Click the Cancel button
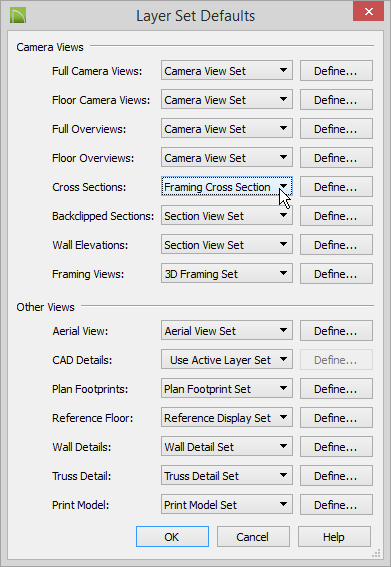Image resolution: width=391 pixels, height=567 pixels. click(253, 537)
